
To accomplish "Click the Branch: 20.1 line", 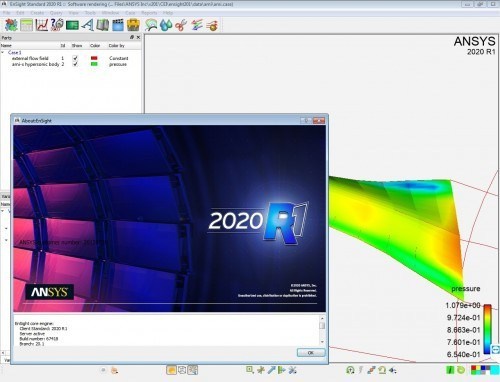I will click(32, 344).
